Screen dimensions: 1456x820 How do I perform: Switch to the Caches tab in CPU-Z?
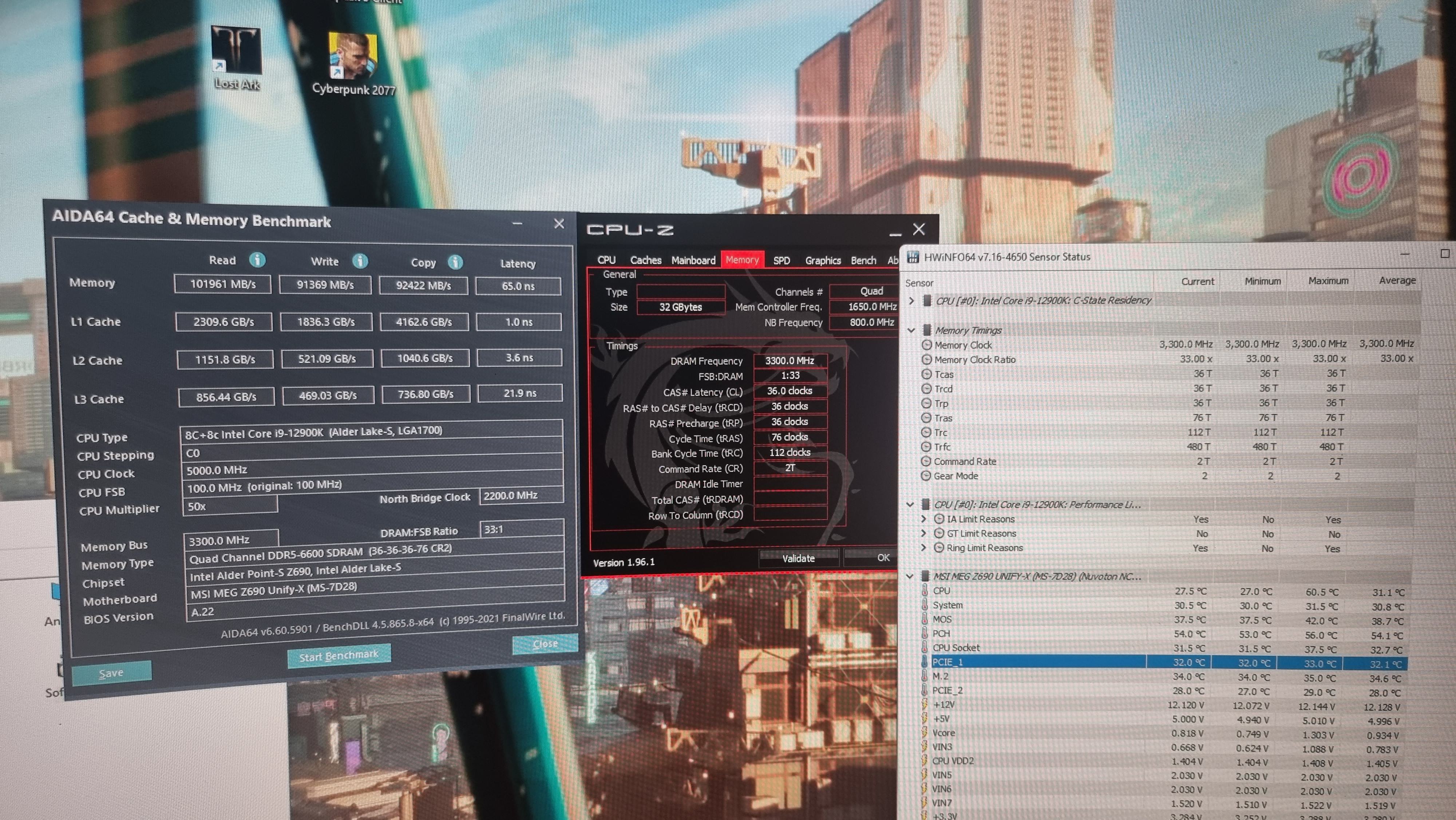[645, 260]
